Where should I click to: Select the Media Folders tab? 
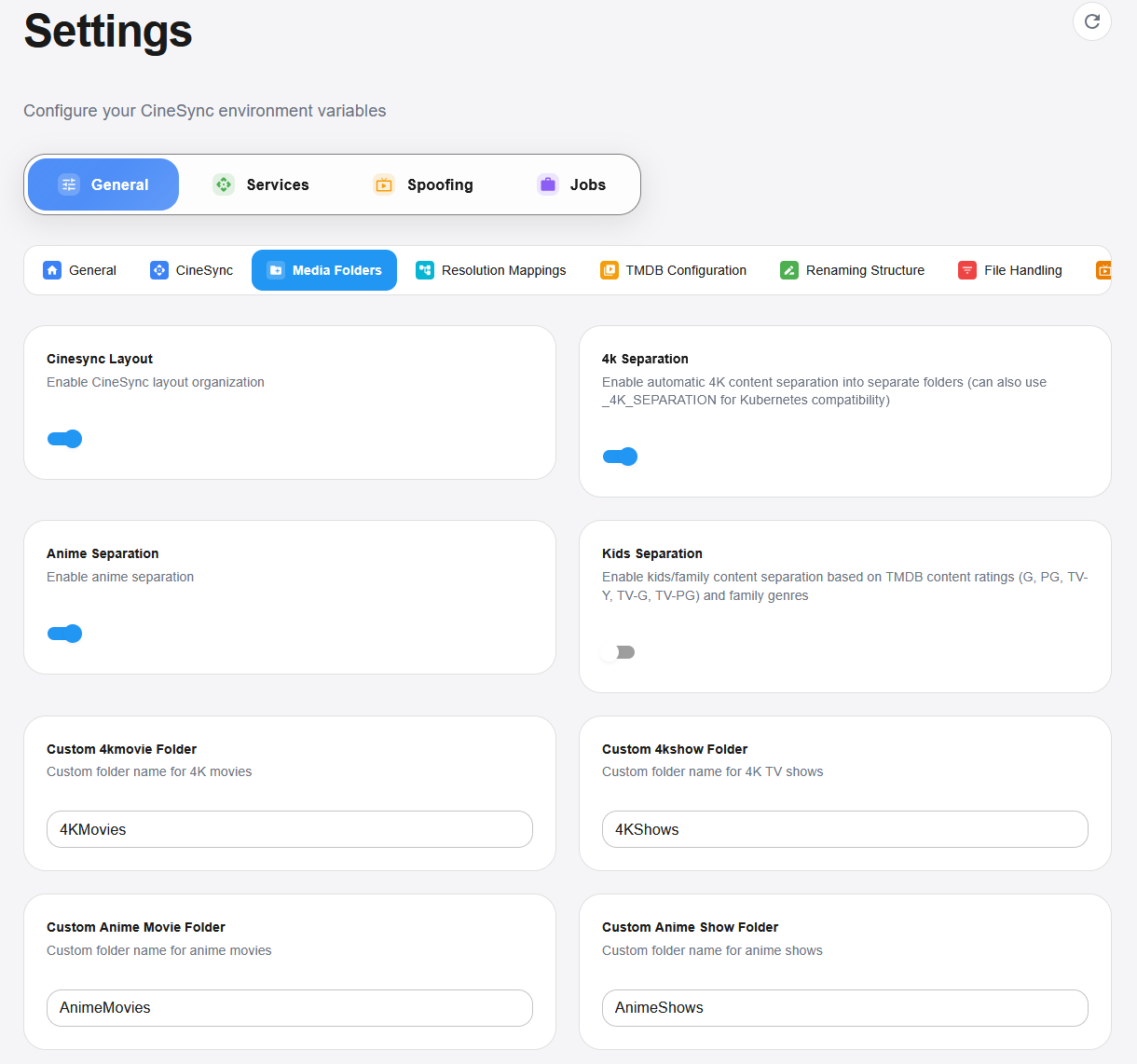click(324, 270)
